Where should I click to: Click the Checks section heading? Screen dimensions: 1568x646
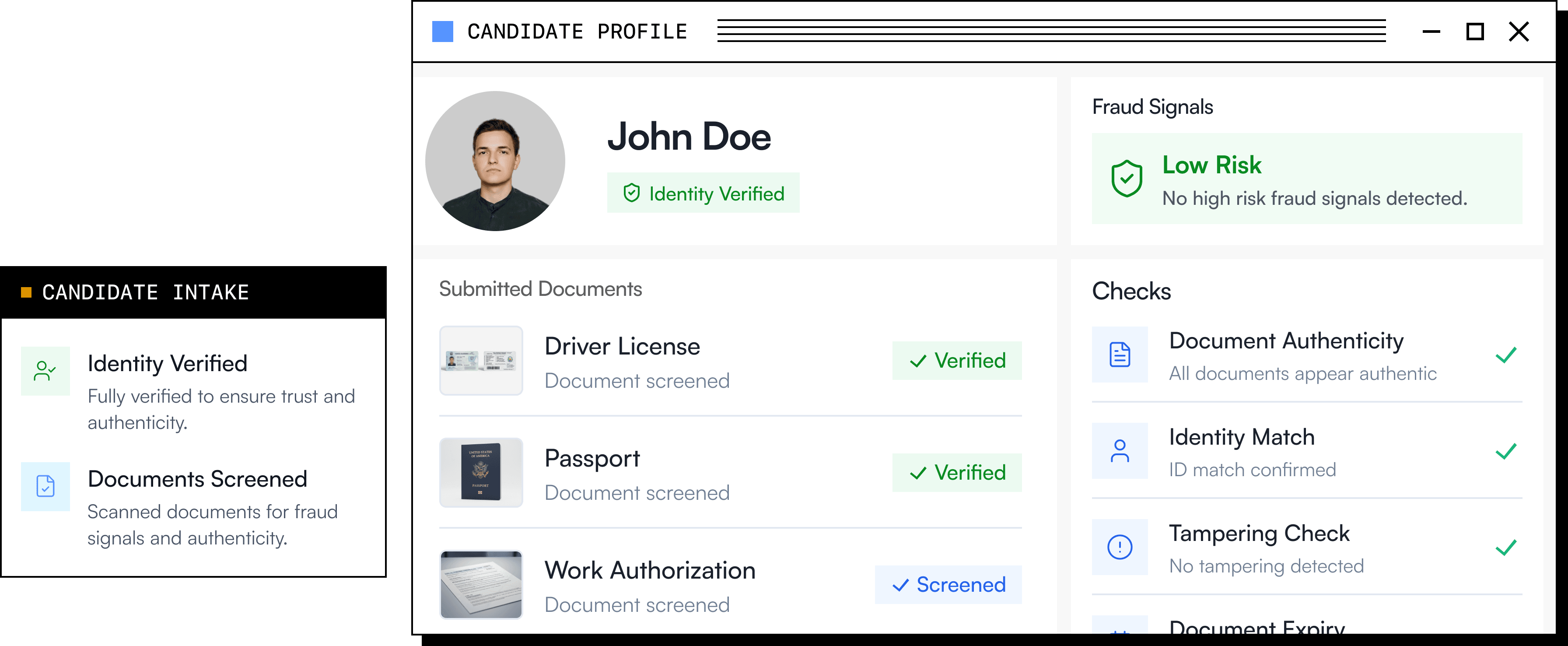point(1131,291)
